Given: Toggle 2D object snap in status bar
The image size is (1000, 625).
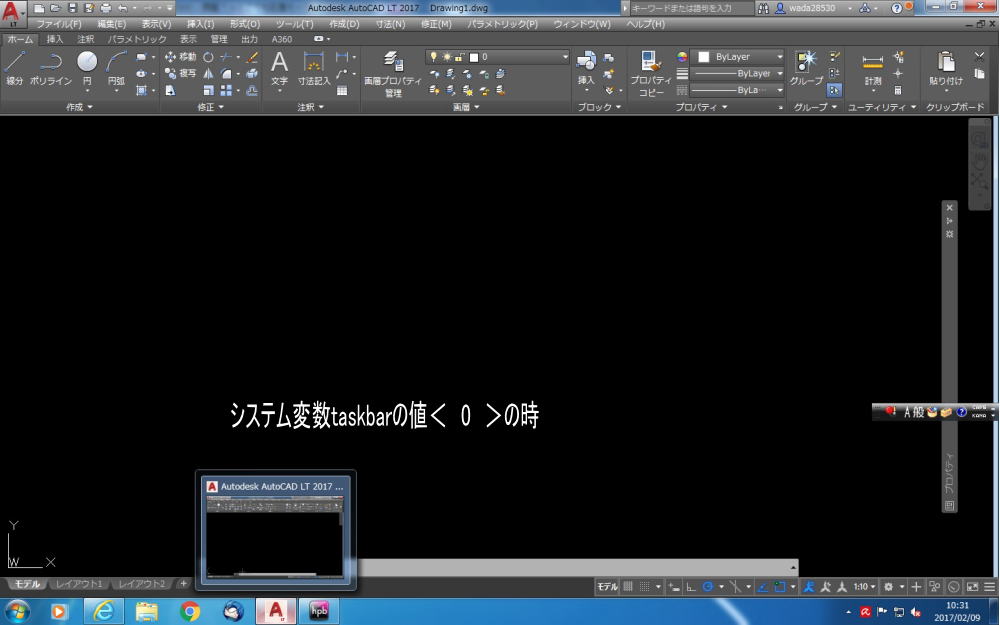Looking at the screenshot, I should (779, 587).
